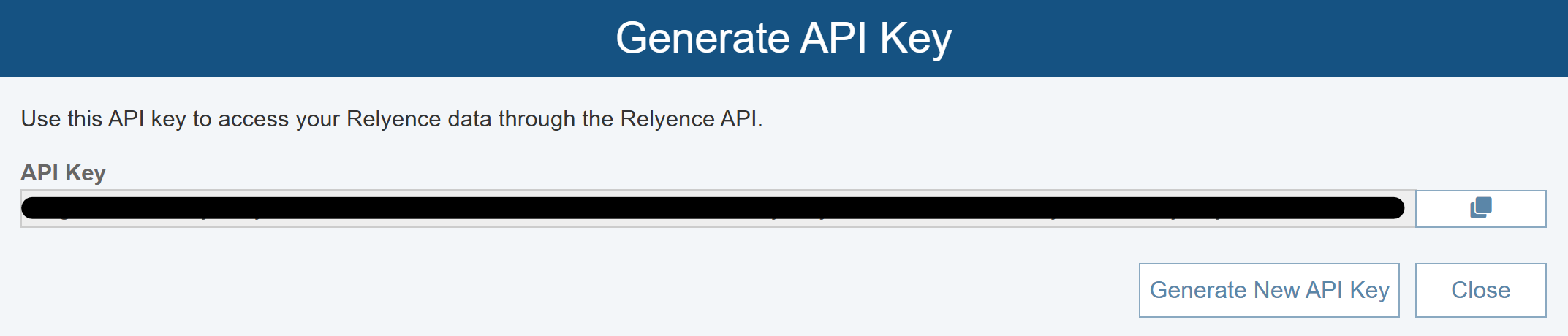Click the "Use this API key" instruction line
This screenshot has height=336, width=1568.
pos(391,119)
